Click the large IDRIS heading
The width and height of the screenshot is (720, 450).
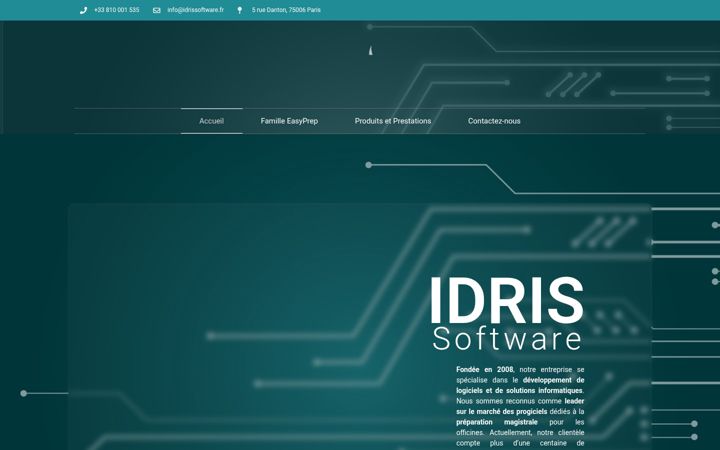506,300
